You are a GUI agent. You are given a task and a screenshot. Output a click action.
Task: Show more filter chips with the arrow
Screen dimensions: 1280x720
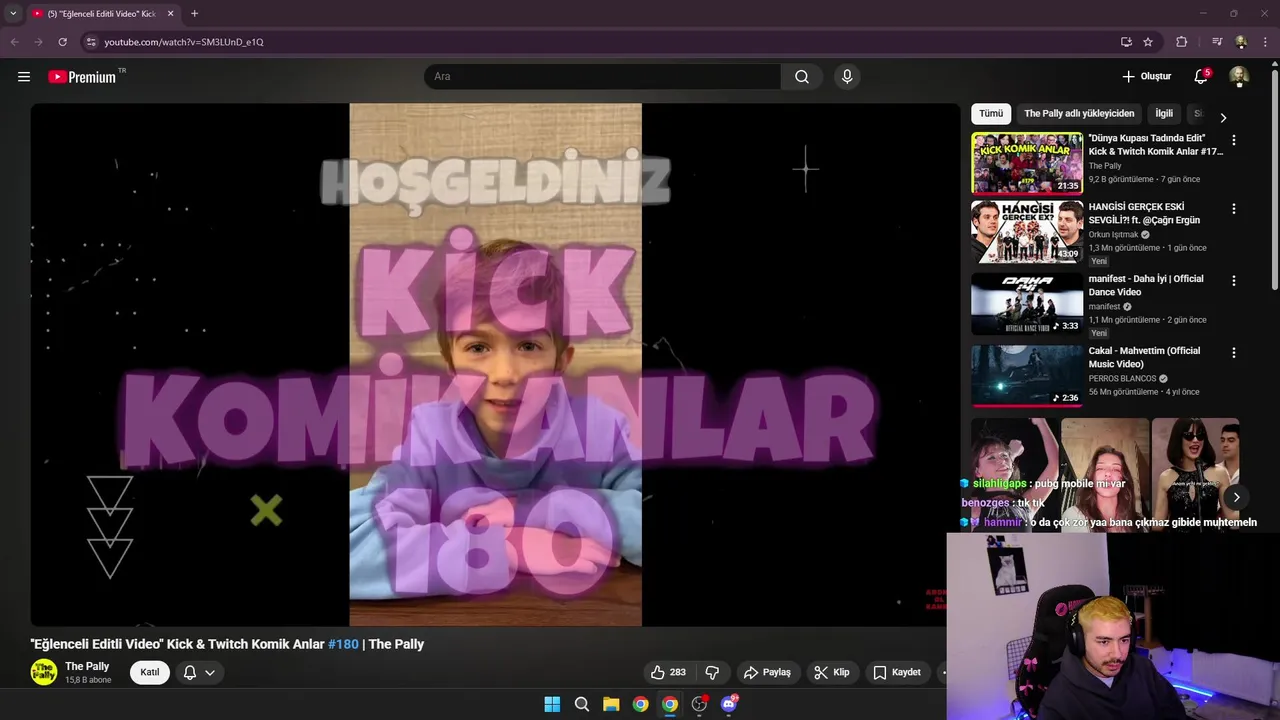click(x=1222, y=117)
